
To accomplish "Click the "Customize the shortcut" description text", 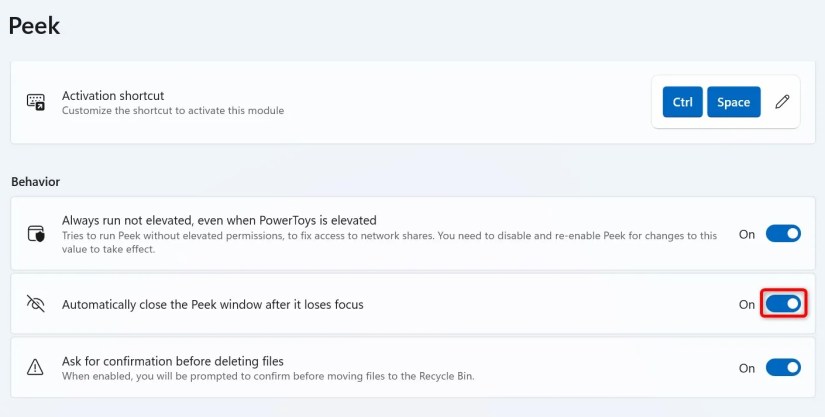I will pyautogui.click(x=172, y=111).
